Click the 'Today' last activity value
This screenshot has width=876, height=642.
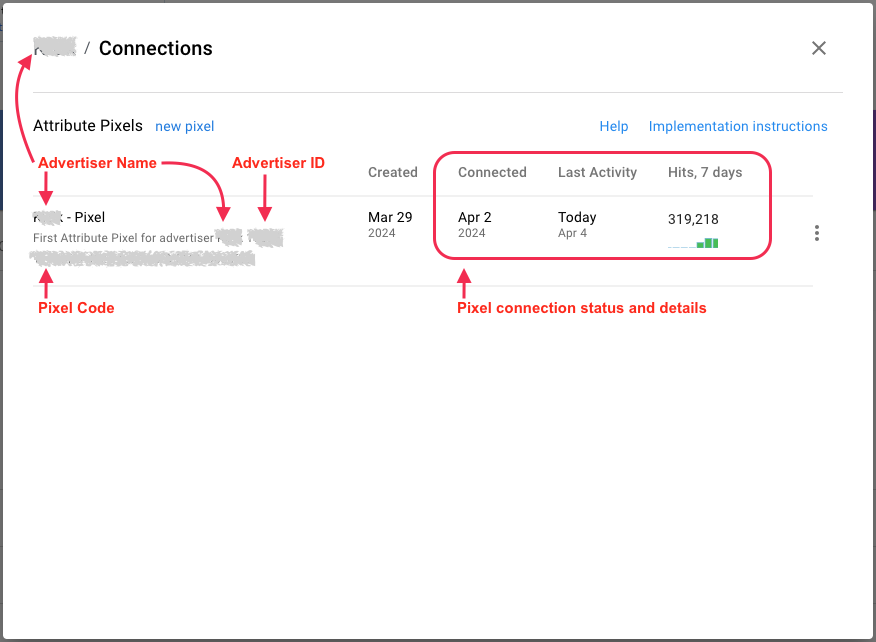(577, 217)
